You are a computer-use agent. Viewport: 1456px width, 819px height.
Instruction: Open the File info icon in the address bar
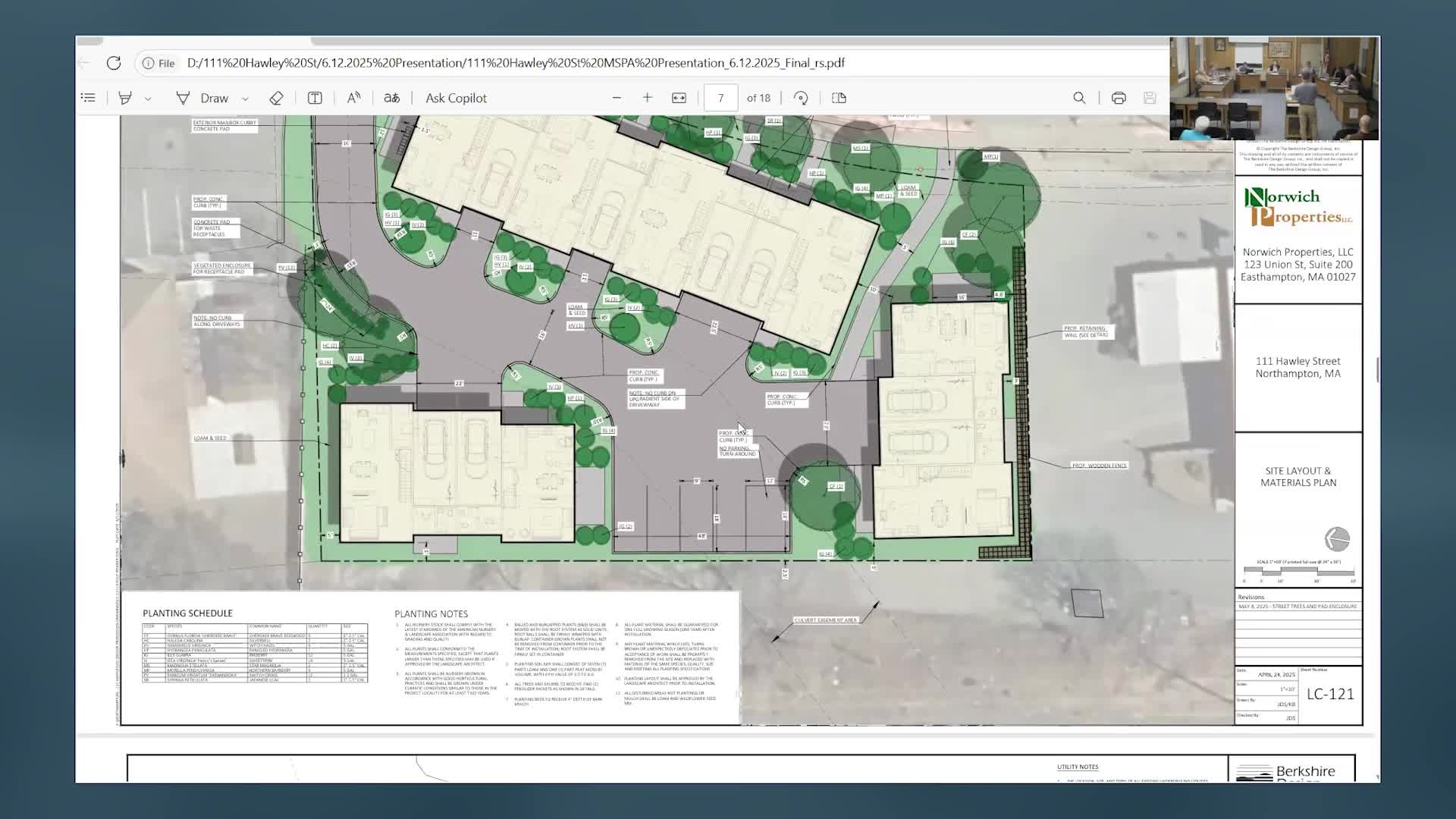[159, 63]
